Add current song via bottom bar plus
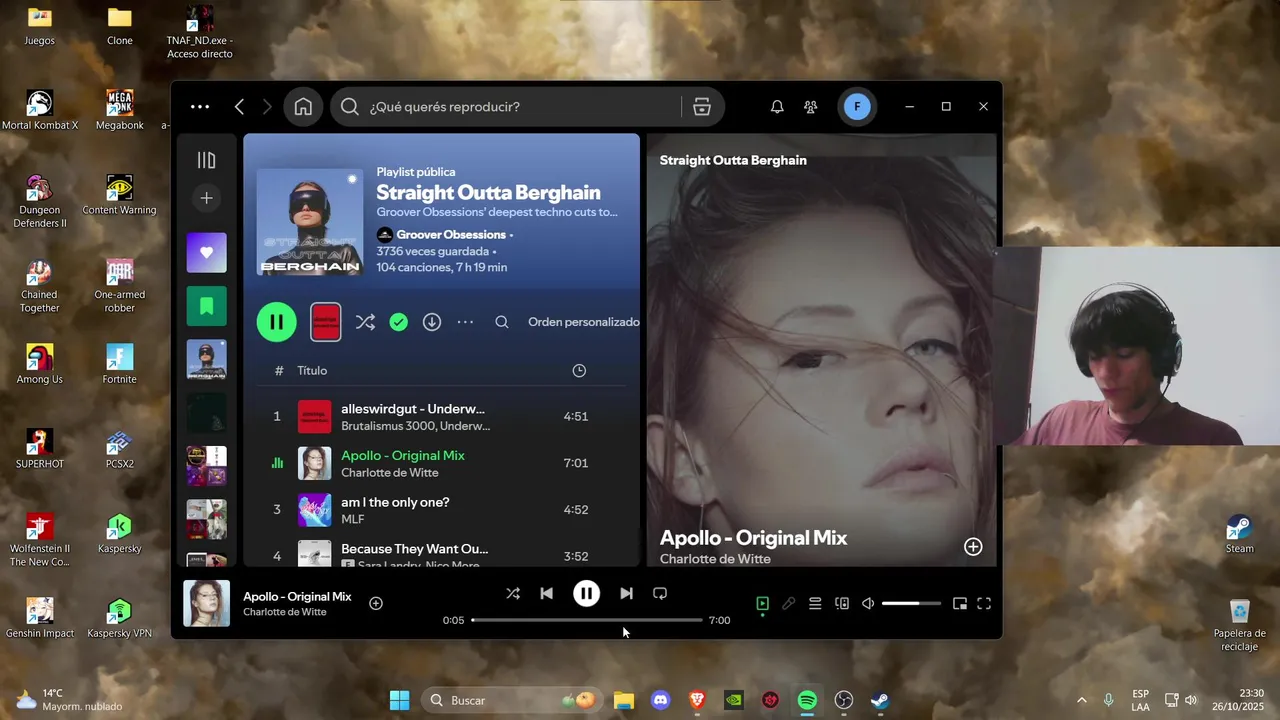Screen dimensions: 1280x720 click(376, 604)
